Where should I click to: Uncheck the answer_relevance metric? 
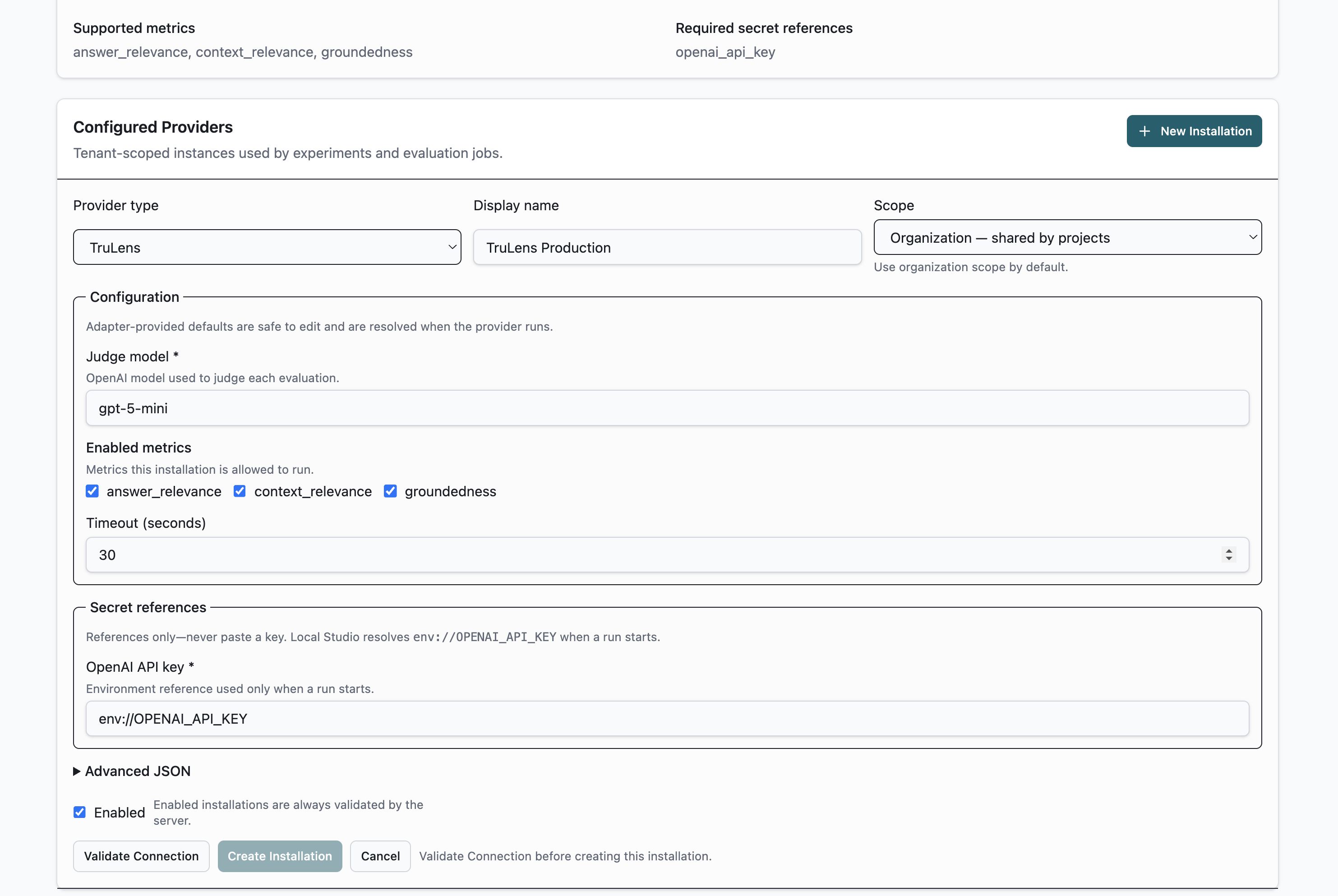point(92,491)
